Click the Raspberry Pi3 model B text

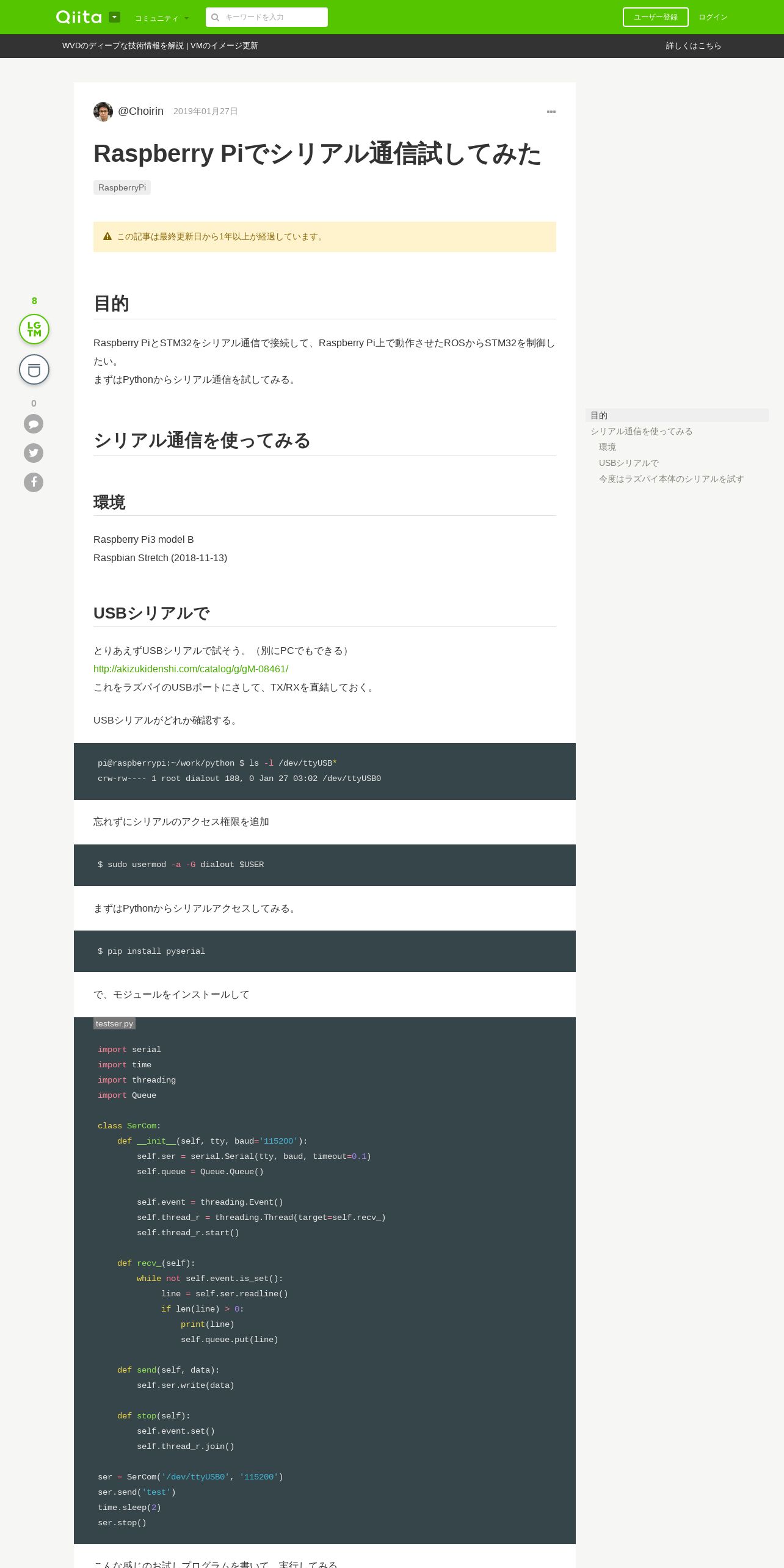pyautogui.click(x=143, y=540)
